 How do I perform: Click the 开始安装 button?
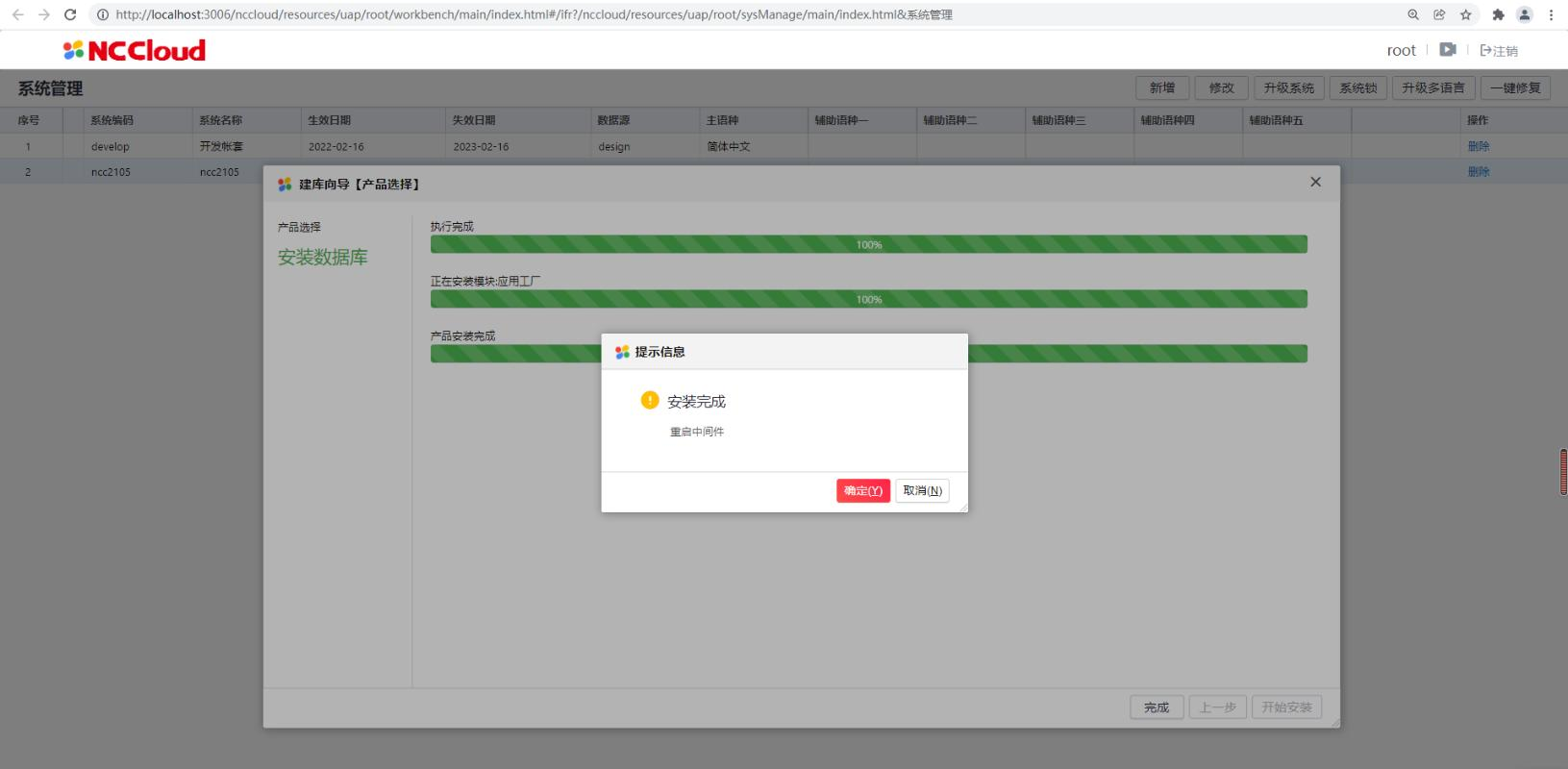pos(1286,707)
